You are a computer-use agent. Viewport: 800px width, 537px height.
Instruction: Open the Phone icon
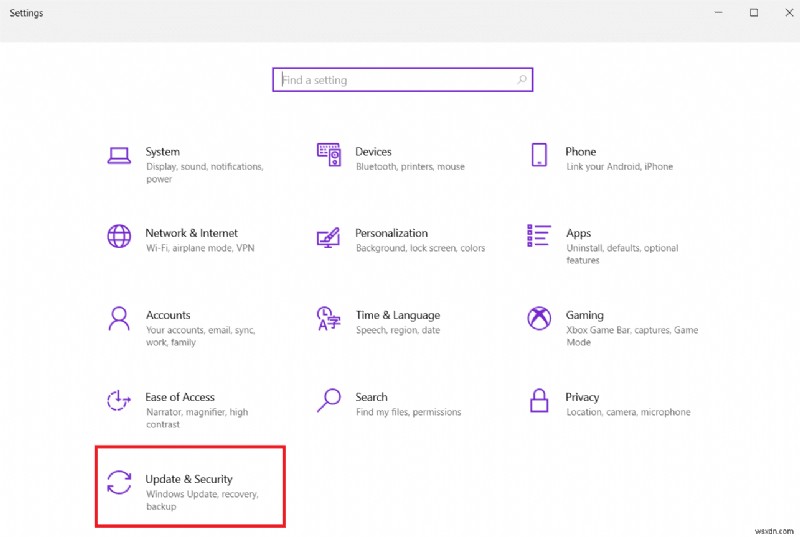coord(539,155)
